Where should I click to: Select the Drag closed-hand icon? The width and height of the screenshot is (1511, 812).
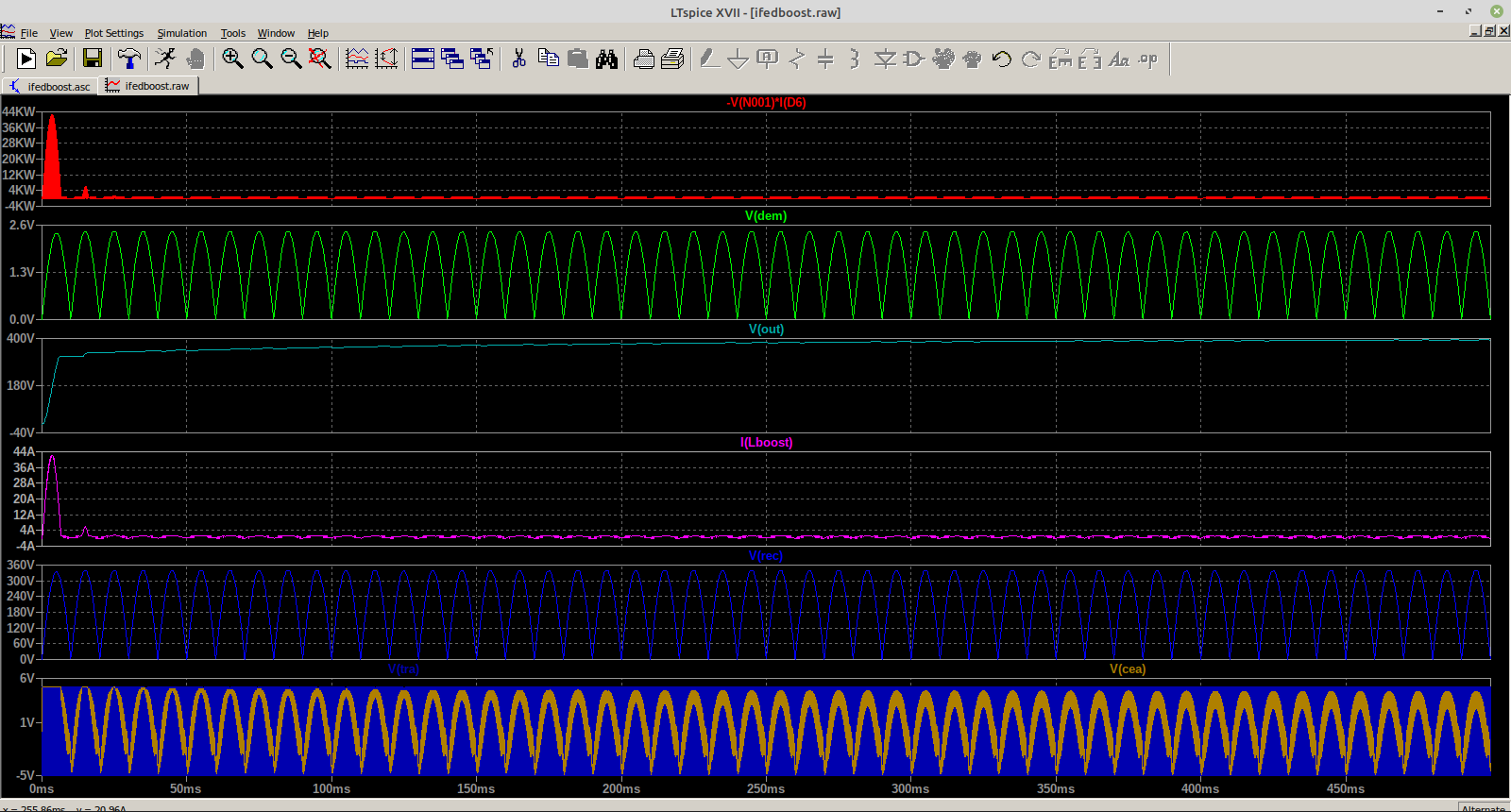[972, 59]
